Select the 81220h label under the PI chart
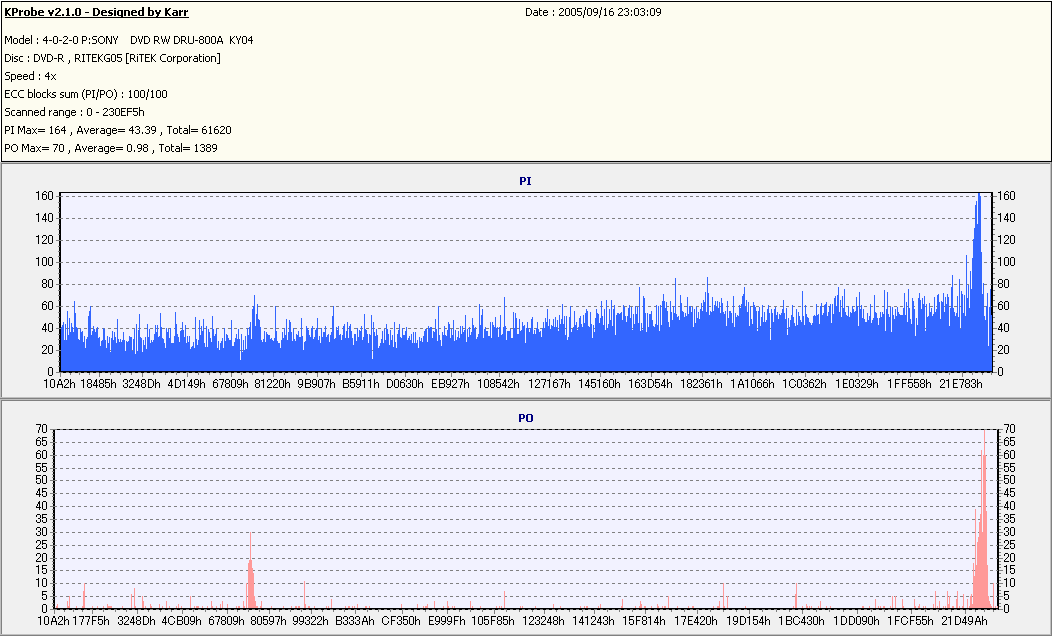1052x636 pixels. tap(272, 384)
